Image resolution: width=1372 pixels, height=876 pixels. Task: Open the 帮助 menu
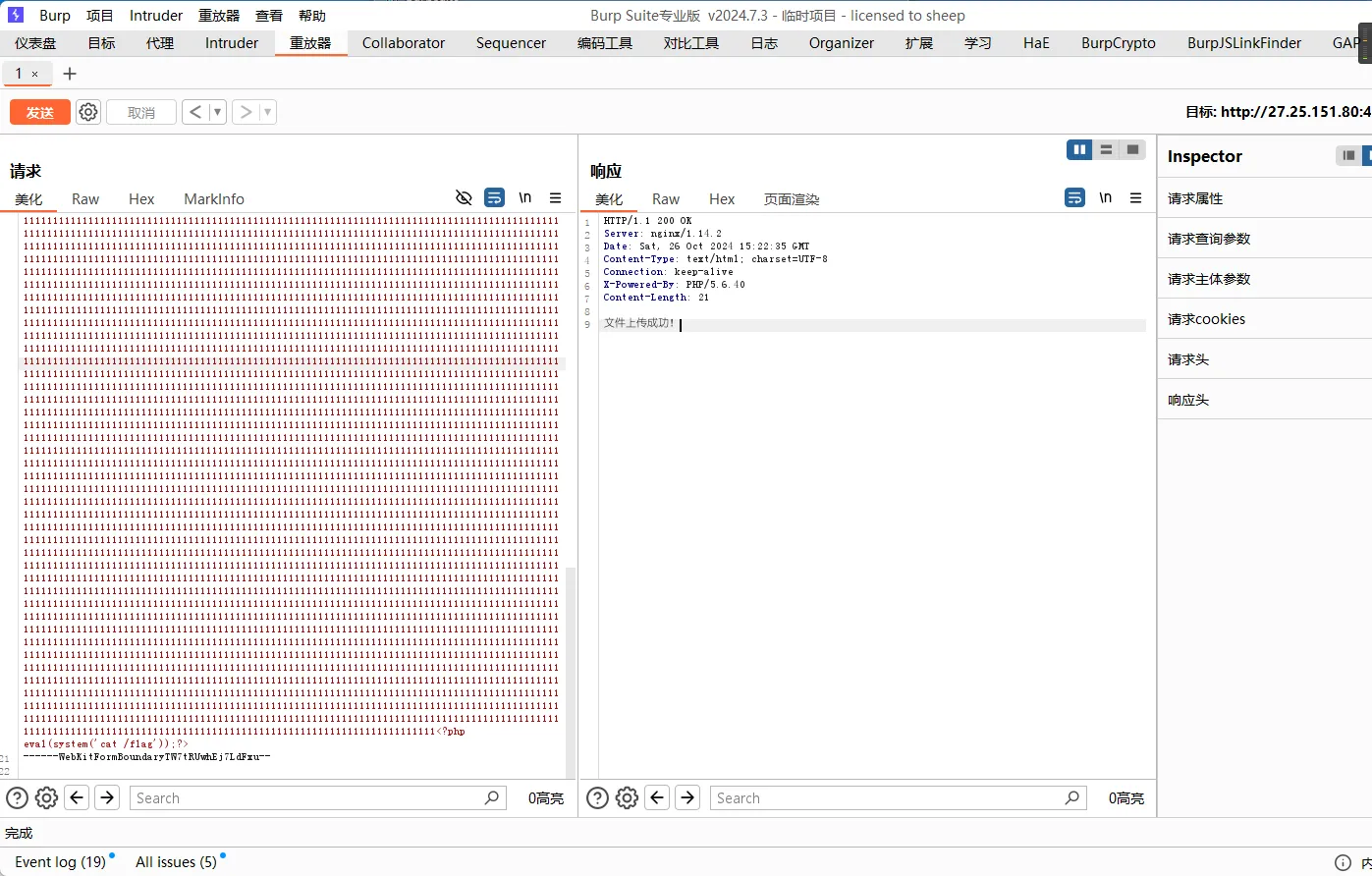point(312,15)
